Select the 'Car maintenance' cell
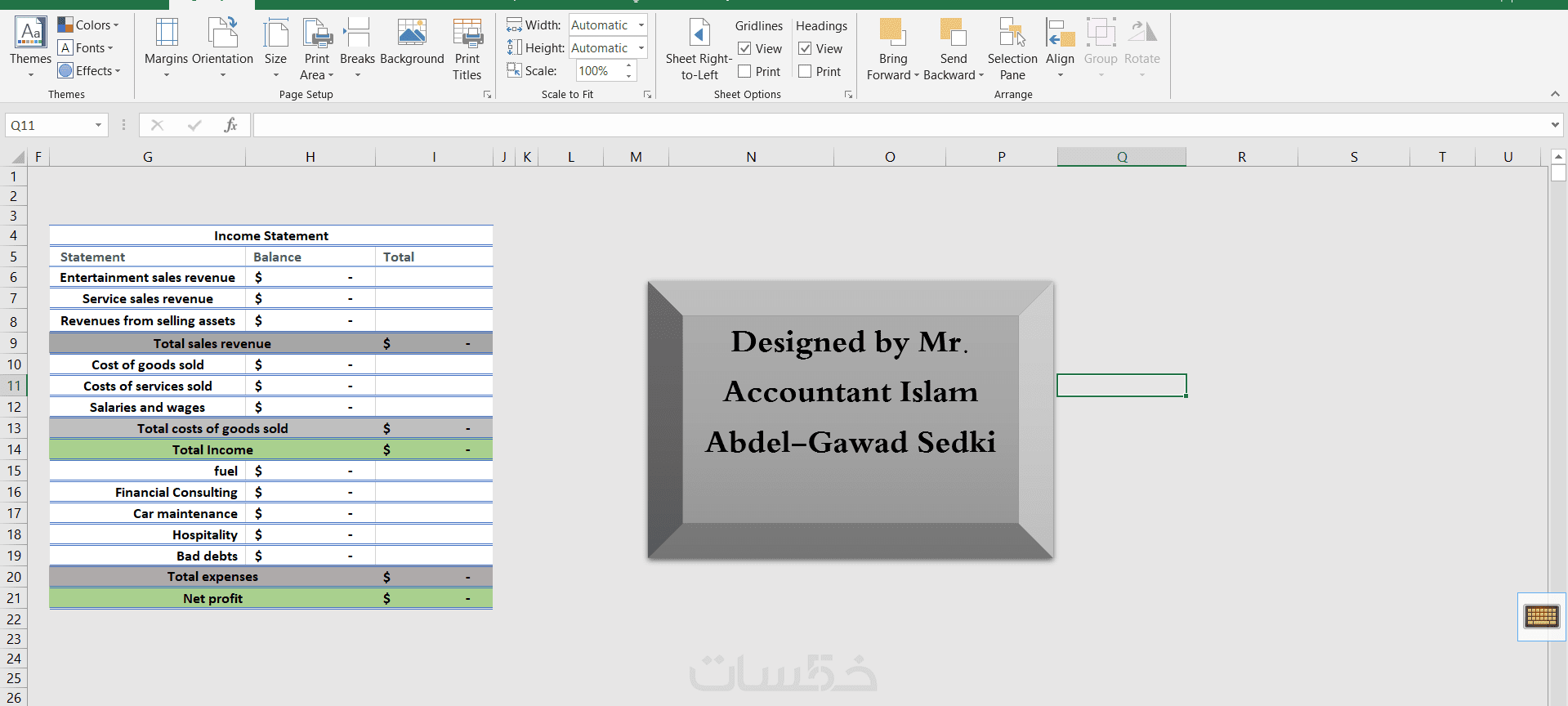1568x706 pixels. coord(148,513)
